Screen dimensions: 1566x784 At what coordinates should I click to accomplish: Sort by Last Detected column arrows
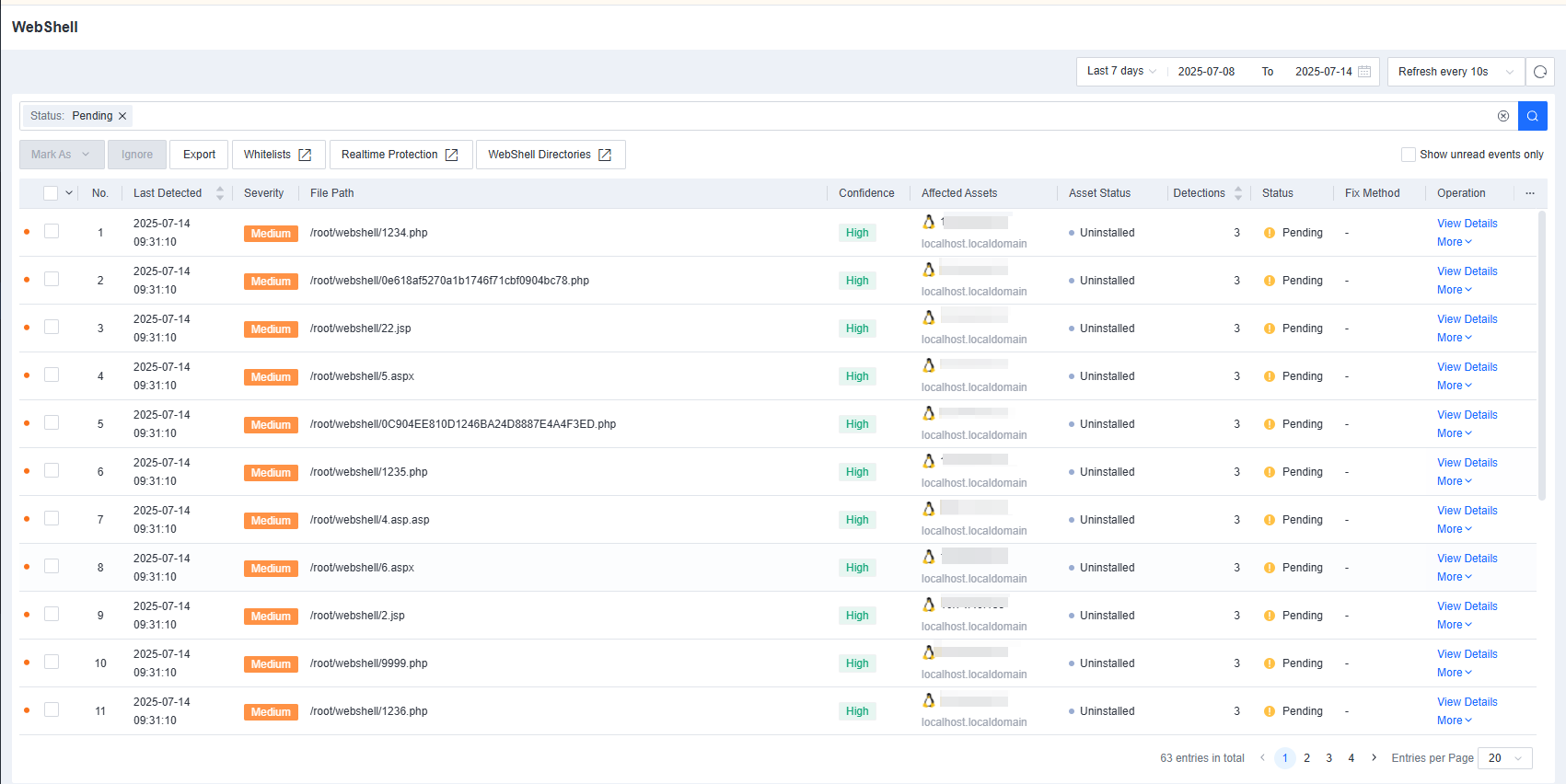click(220, 193)
